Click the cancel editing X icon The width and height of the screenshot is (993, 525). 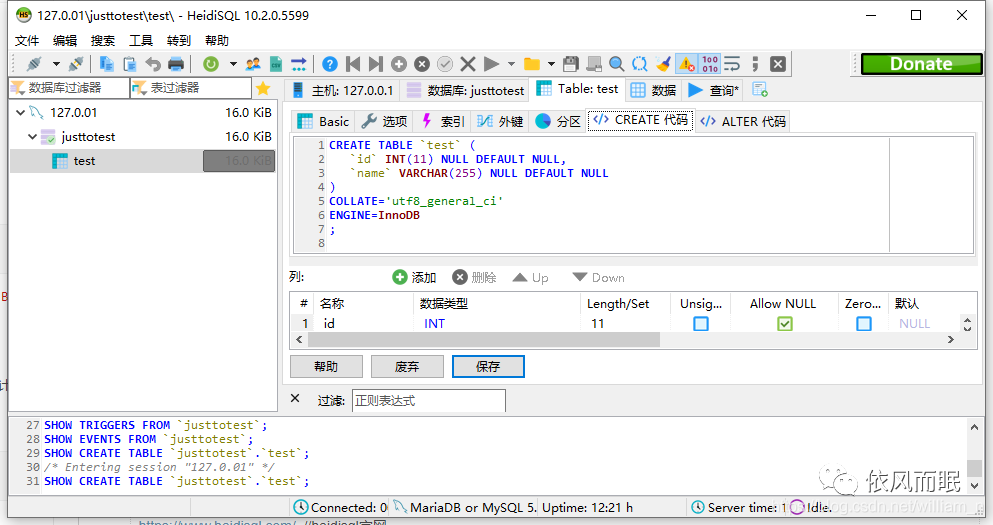click(x=468, y=64)
